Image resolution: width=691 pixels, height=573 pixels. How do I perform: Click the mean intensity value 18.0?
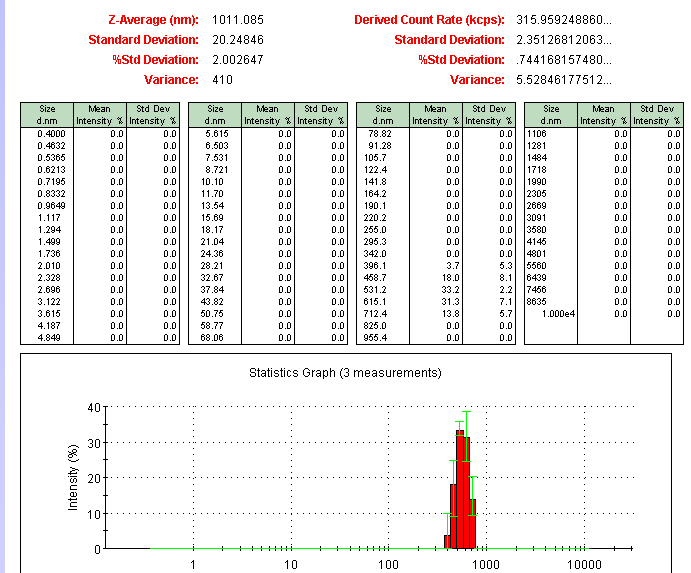(450, 278)
